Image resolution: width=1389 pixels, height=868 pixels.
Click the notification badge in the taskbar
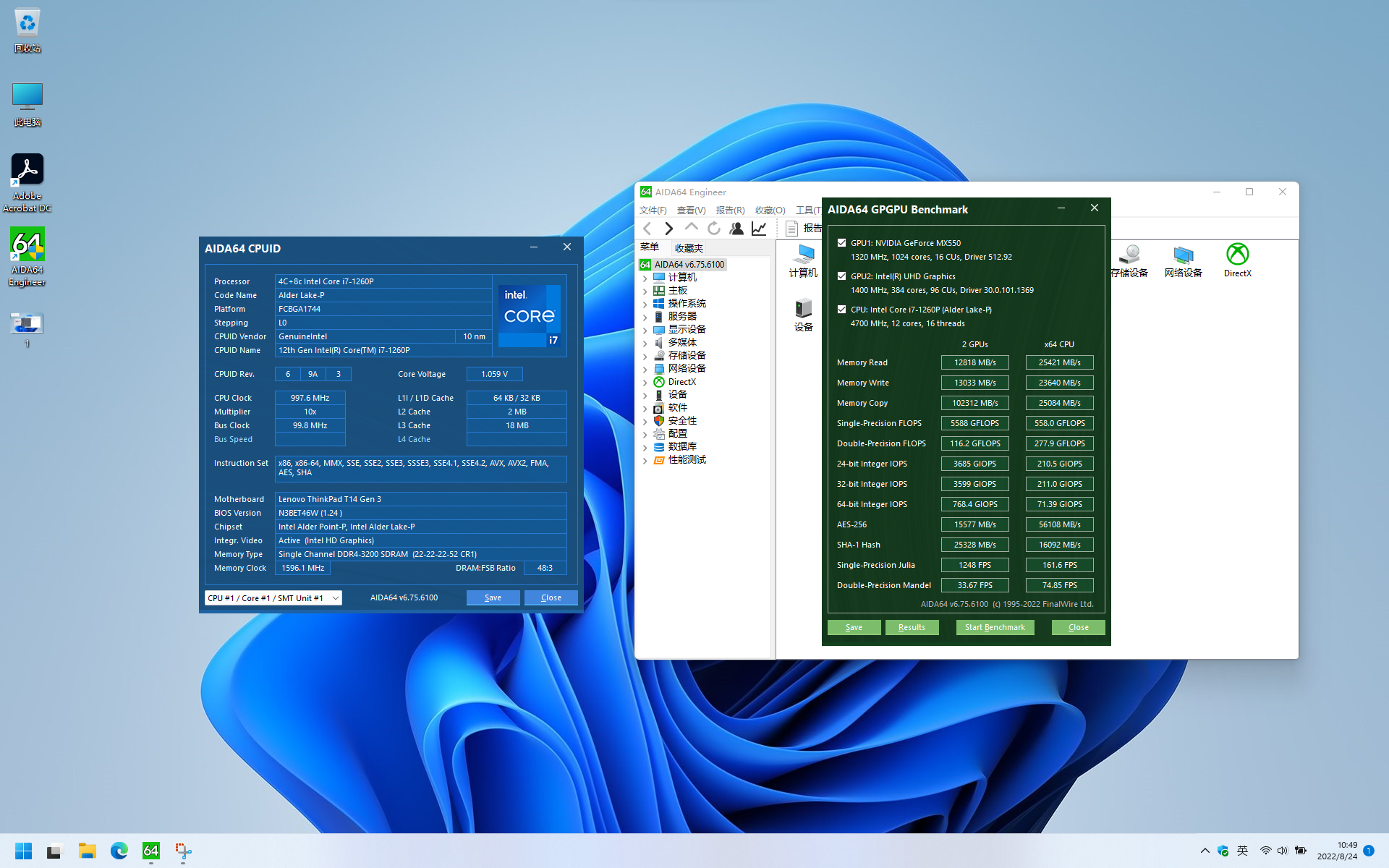(1369, 851)
